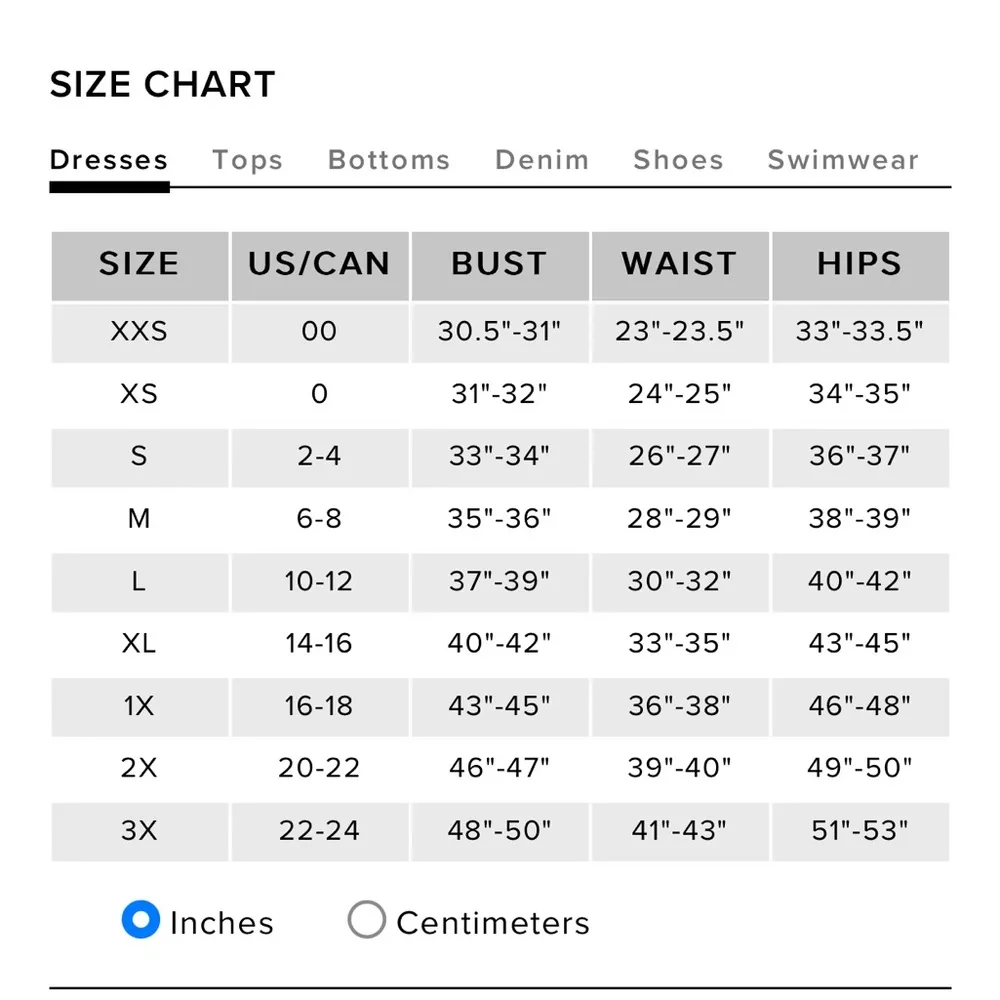Screen dimensions: 1000x1000
Task: Click the SIZE CHART heading
Action: [x=163, y=86]
